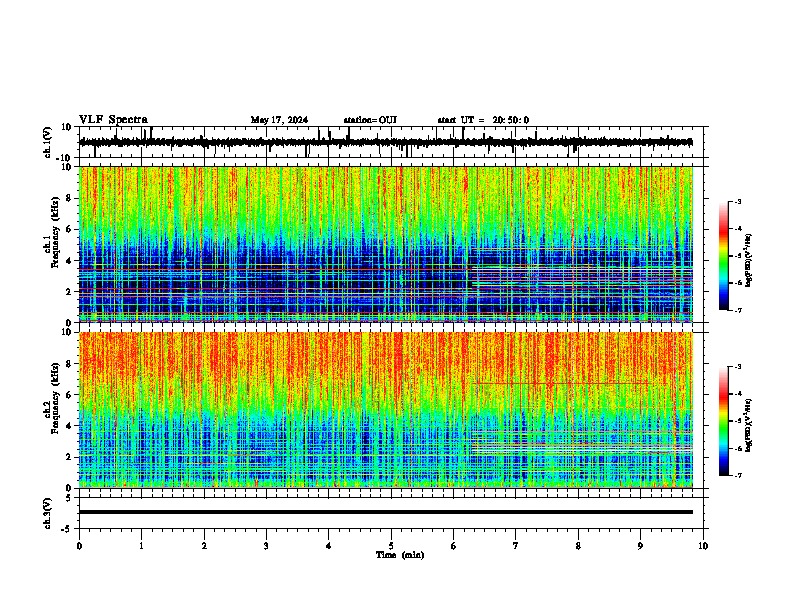This screenshot has height=612, width=792.
Task: Click the 'VLF Spectra' title text
Action: coord(113,120)
